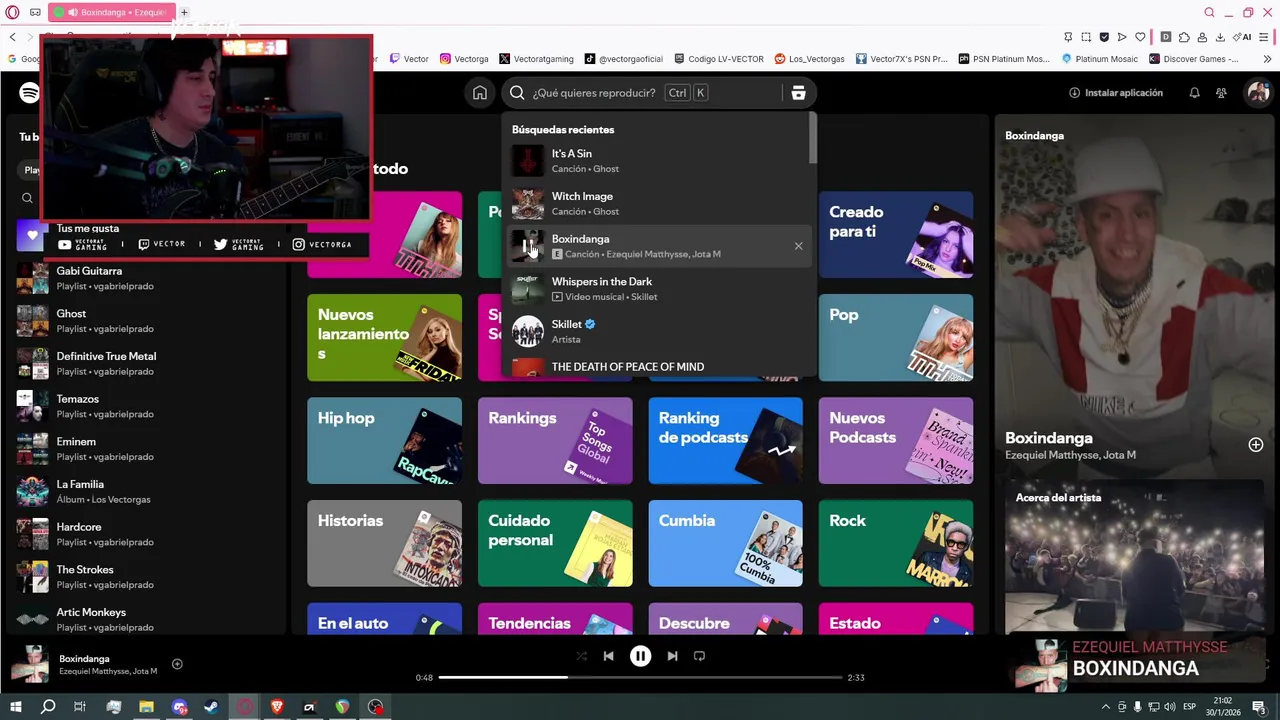Pause playback with main pause button
This screenshot has width=1280, height=720.
pyautogui.click(x=640, y=656)
